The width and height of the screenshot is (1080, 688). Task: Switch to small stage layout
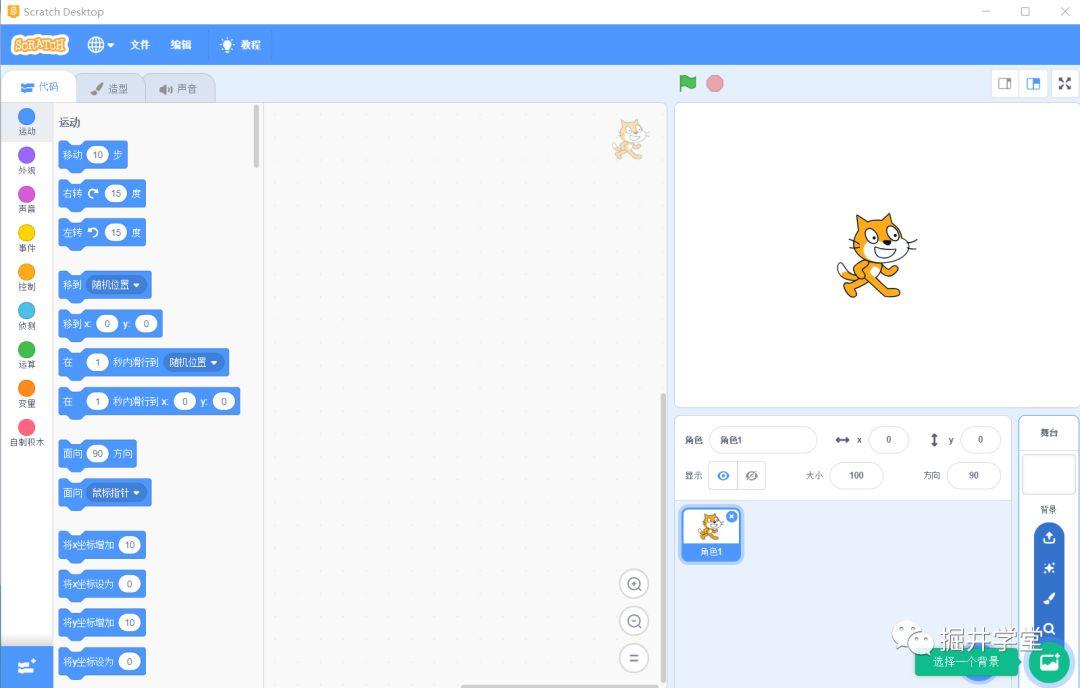pos(1005,83)
